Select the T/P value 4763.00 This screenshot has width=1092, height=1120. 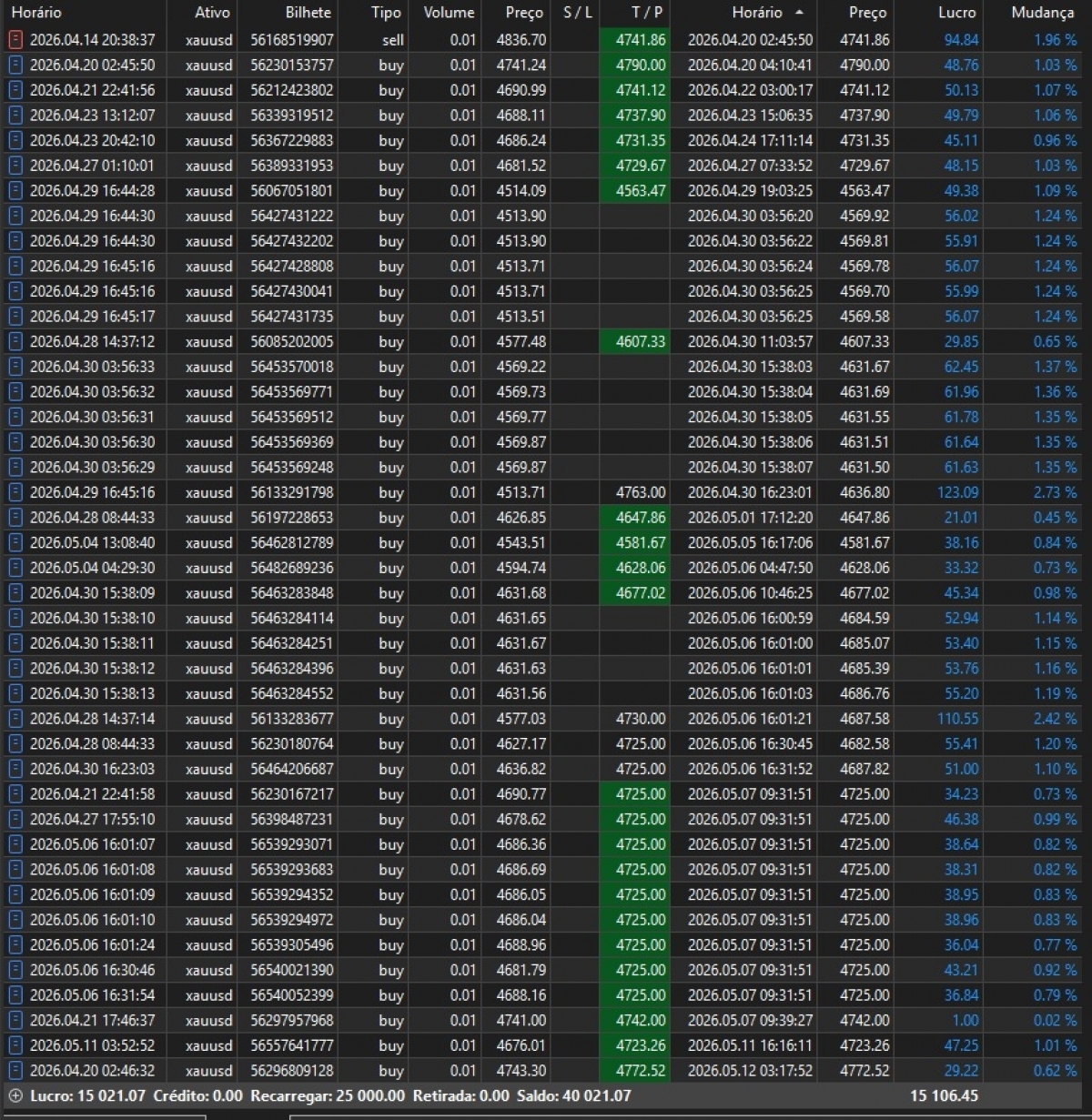point(641,492)
